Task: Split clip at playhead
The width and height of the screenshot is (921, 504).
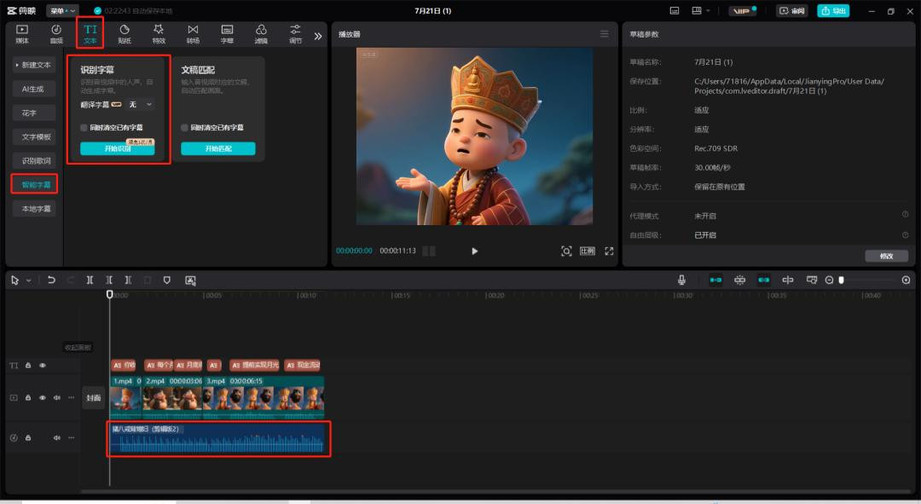Action: [90, 280]
